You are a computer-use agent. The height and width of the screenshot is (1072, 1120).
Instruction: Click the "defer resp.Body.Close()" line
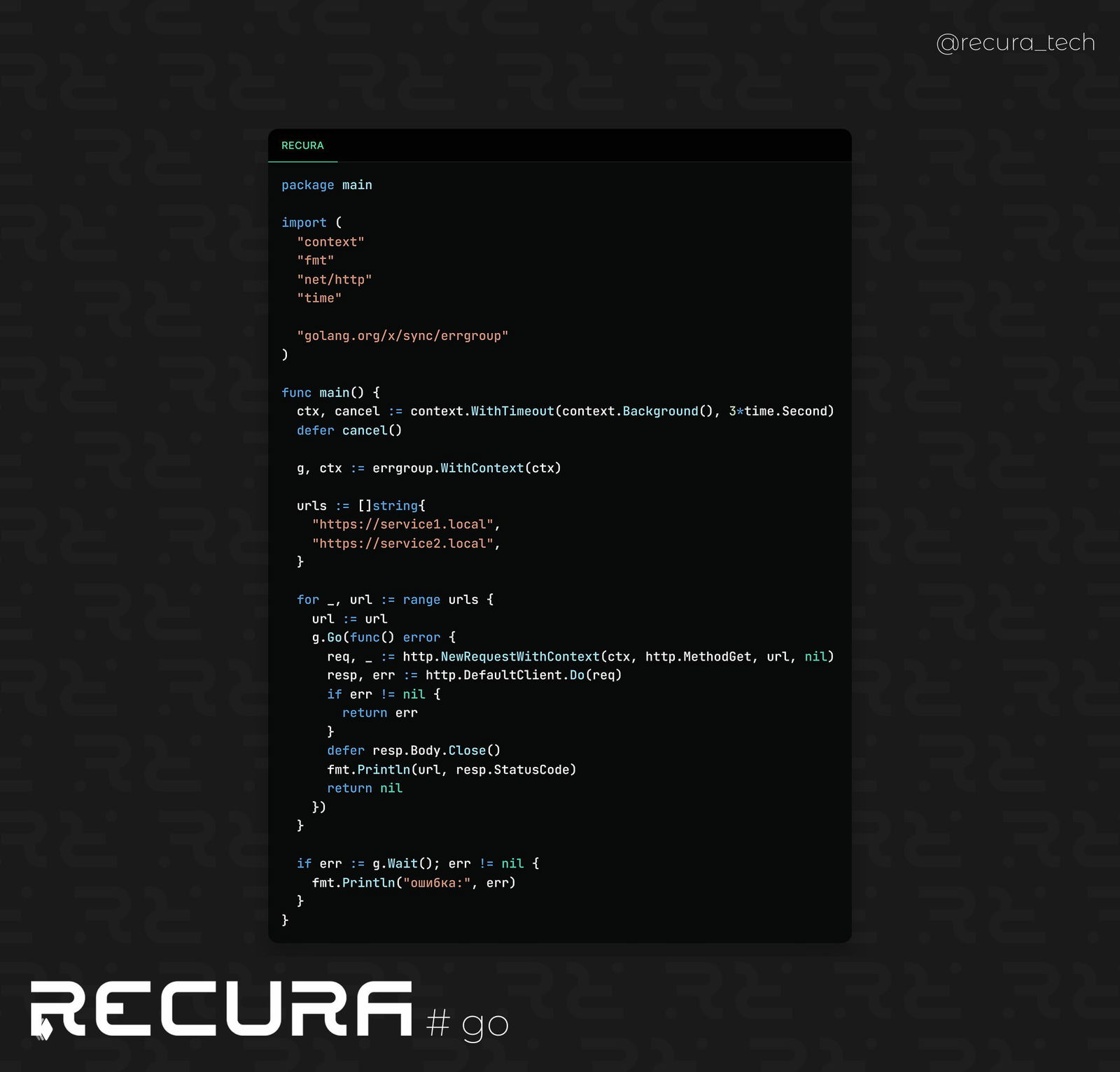point(413,750)
